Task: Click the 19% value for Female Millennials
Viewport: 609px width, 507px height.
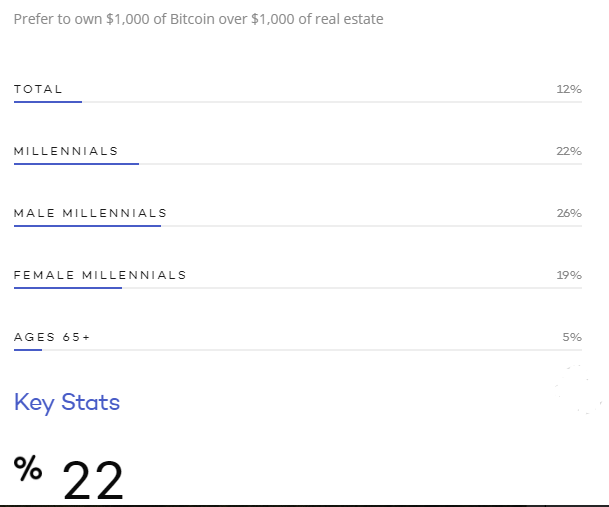Action: point(568,275)
